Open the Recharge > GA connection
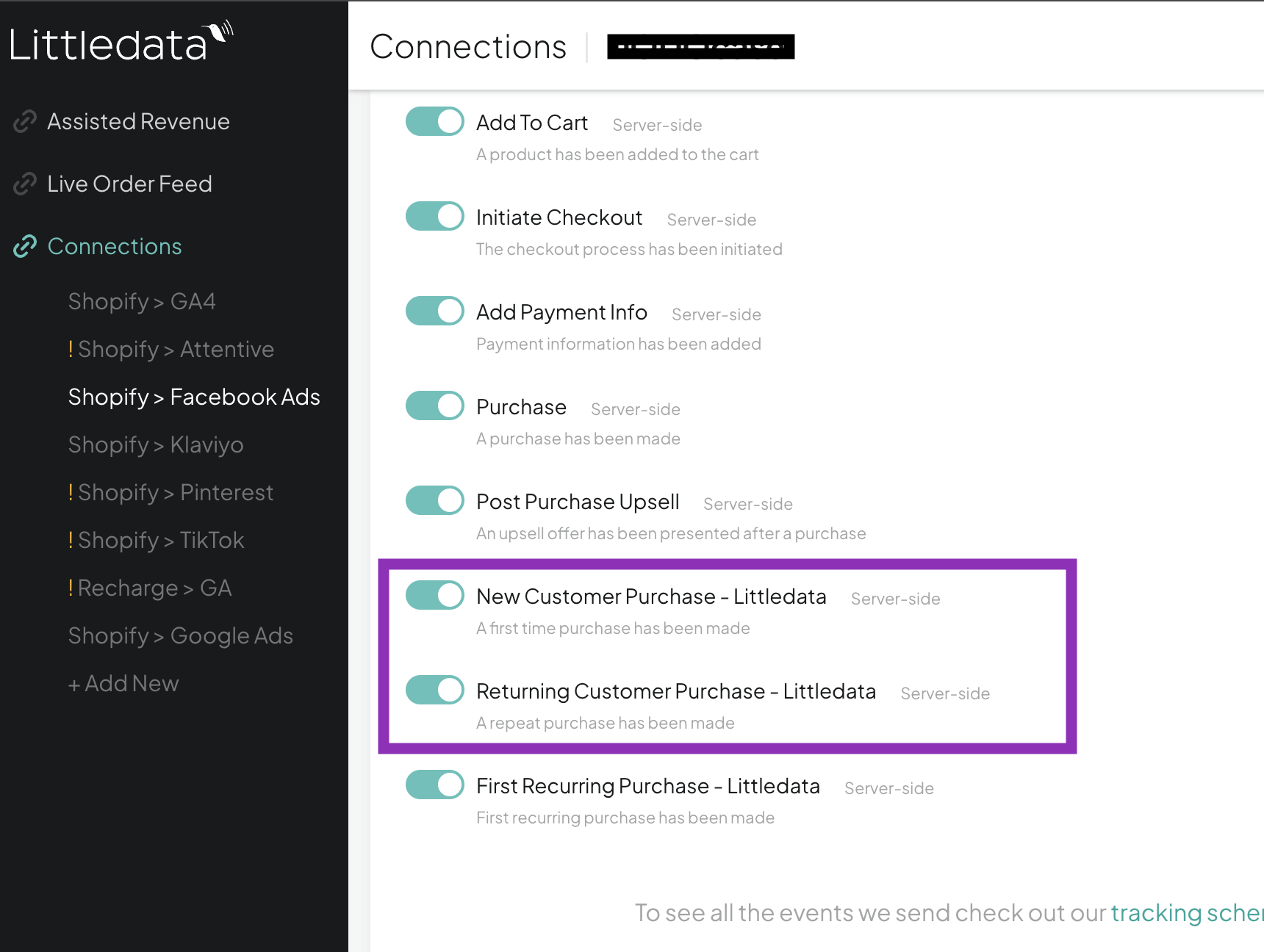 click(154, 588)
